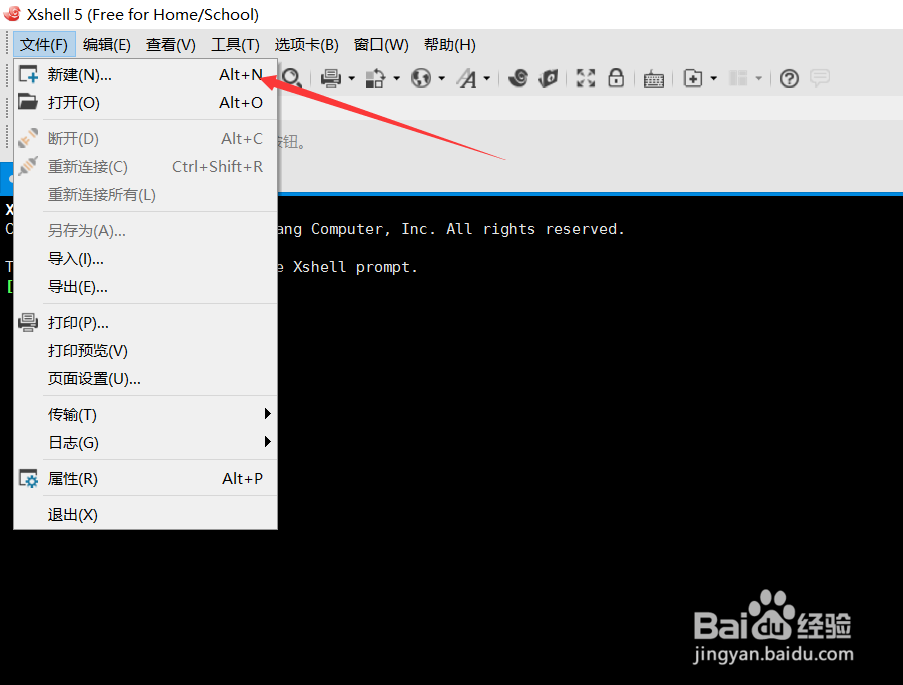This screenshot has width=903, height=685.
Task: Open the Print icon dropdown arrow
Action: click(351, 78)
